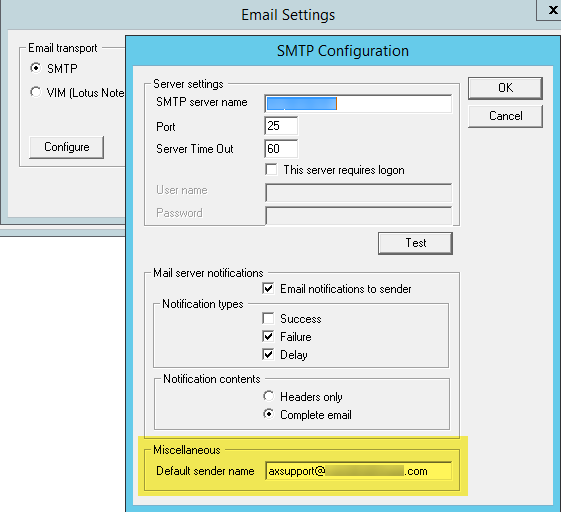Image resolution: width=561 pixels, height=512 pixels.
Task: Edit the Port number field
Action: click(281, 126)
